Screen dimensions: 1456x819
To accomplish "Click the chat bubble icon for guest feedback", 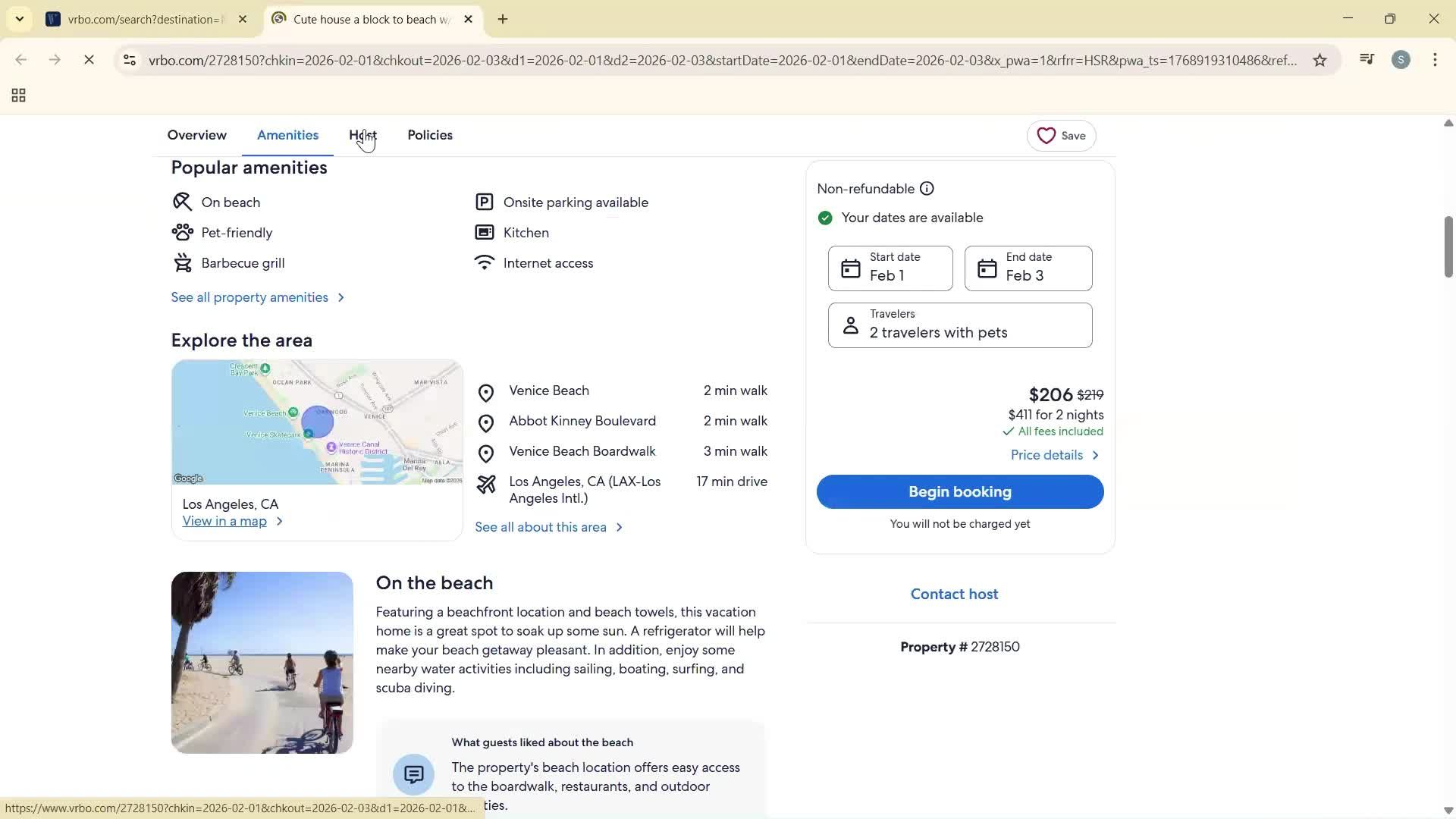I will pyautogui.click(x=413, y=774).
